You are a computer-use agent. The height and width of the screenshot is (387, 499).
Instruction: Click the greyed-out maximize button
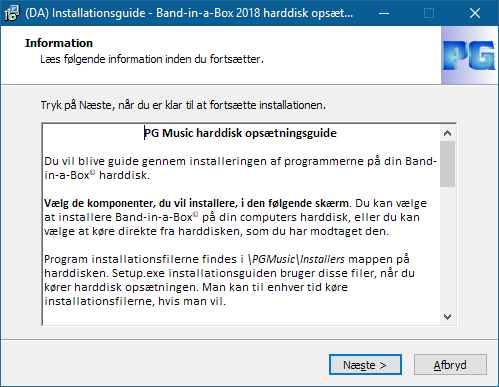(x=429, y=13)
